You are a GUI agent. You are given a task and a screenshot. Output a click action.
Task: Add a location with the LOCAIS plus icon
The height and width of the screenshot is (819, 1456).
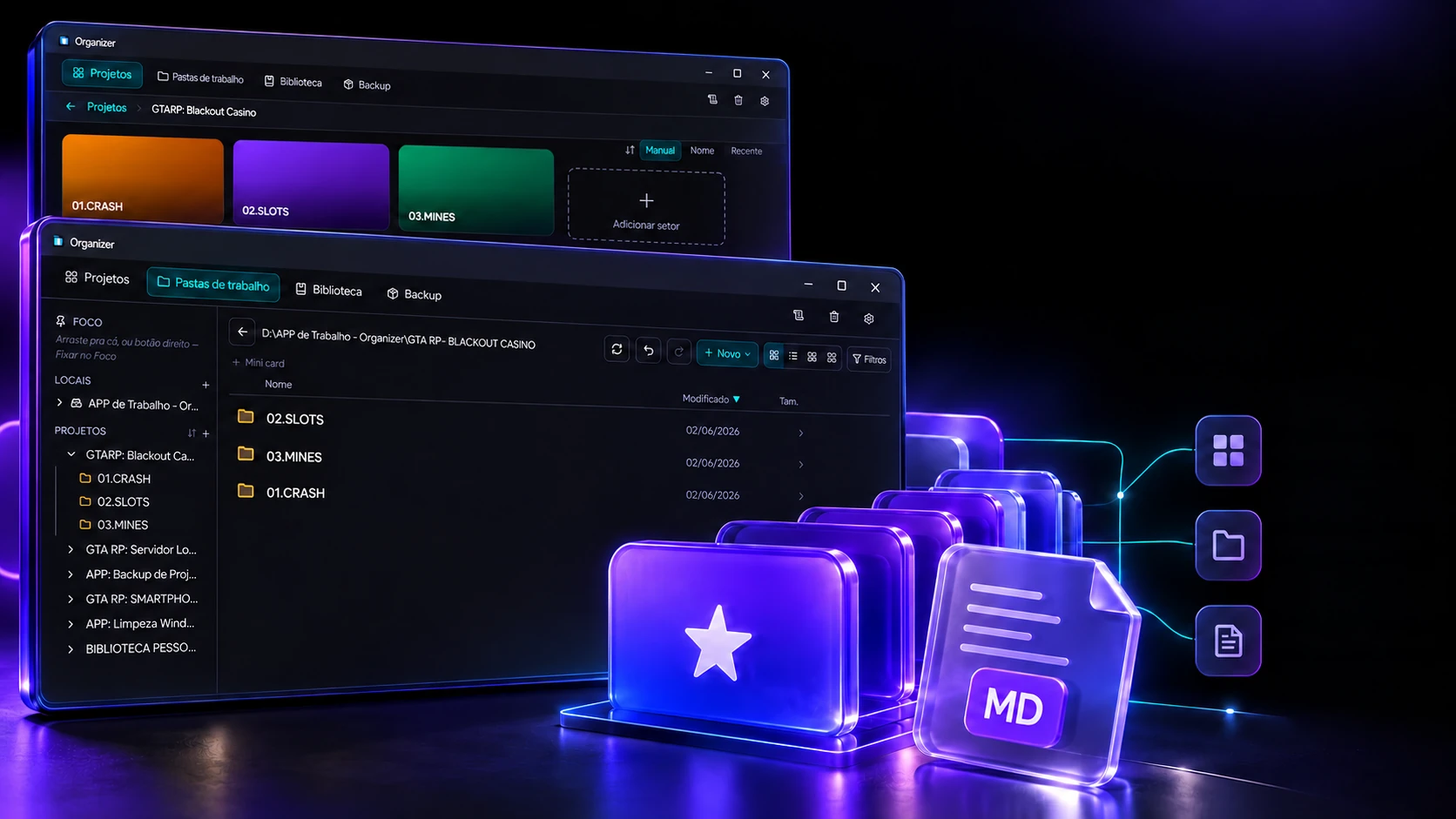coord(206,385)
